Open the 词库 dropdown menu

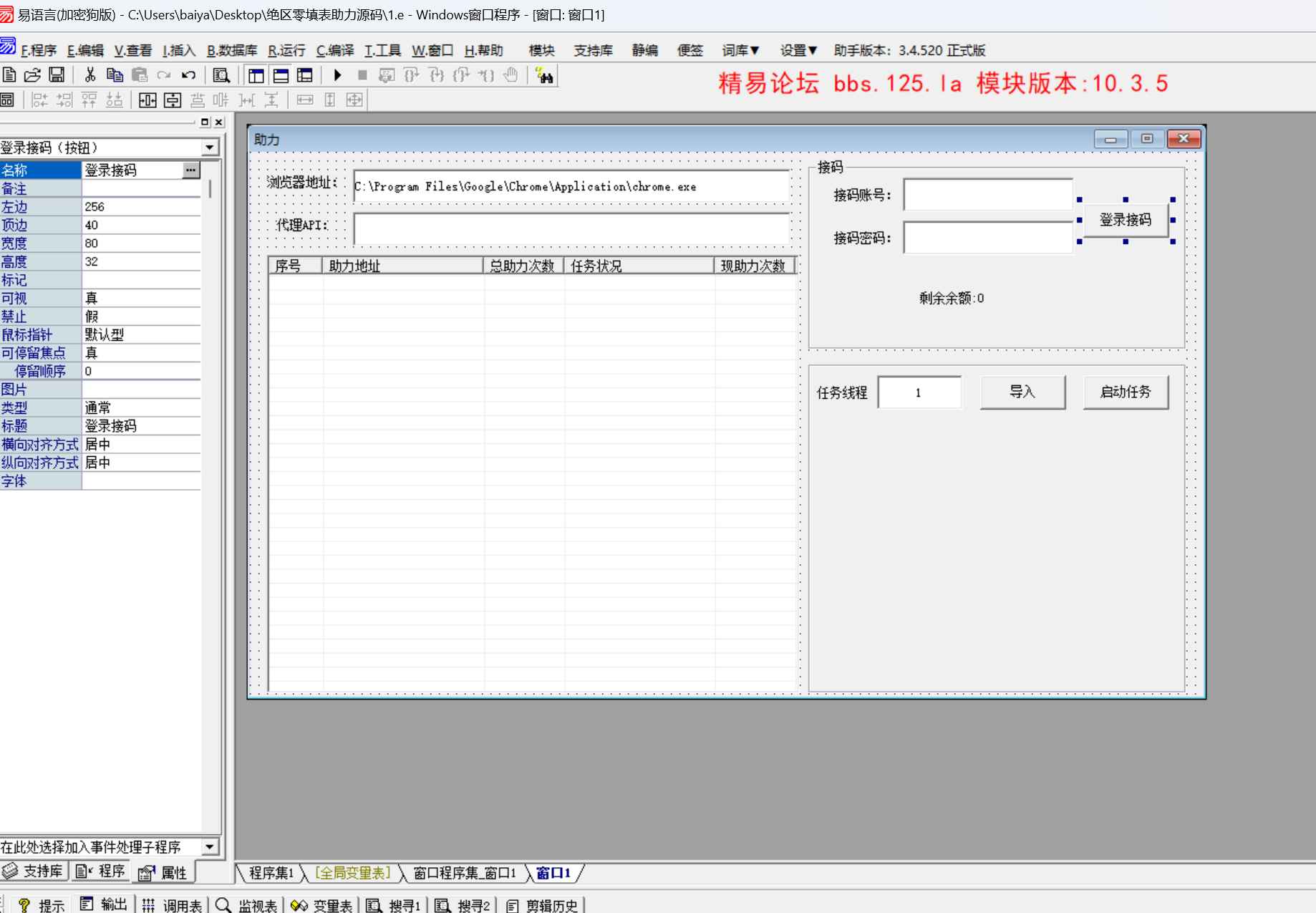(740, 50)
